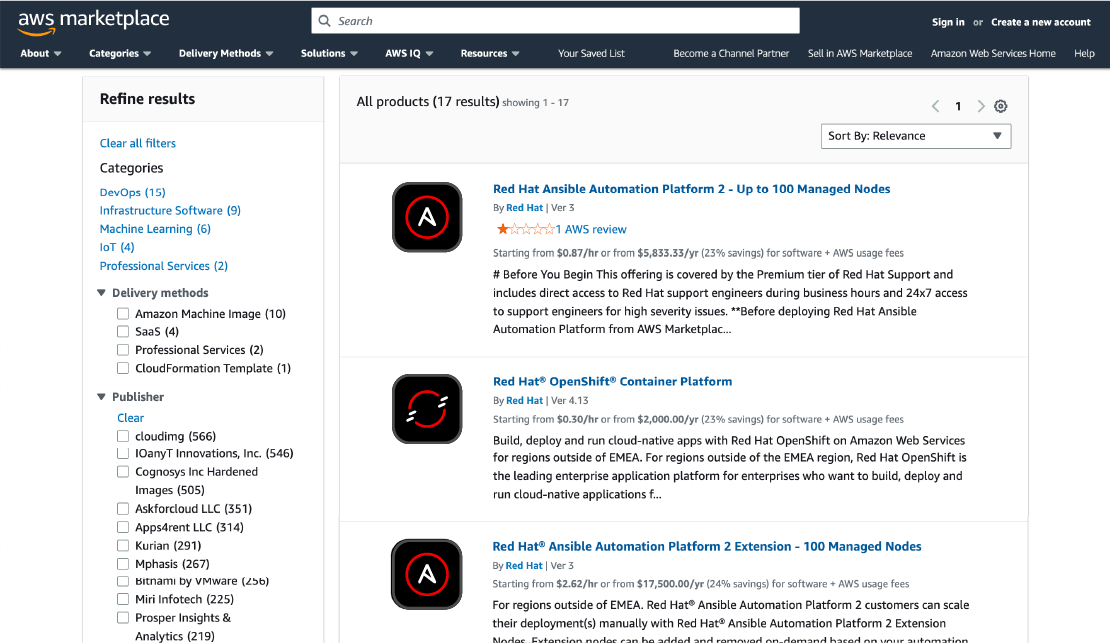Open the results settings gear icon
The image size is (1110, 643).
coord(1001,106)
